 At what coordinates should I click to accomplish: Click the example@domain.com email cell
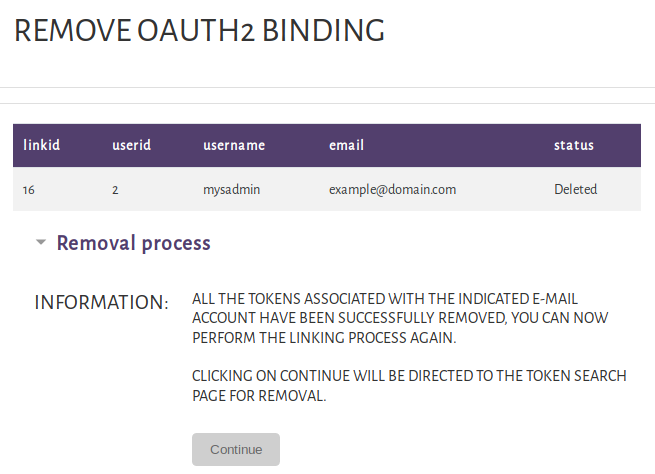coord(392,189)
